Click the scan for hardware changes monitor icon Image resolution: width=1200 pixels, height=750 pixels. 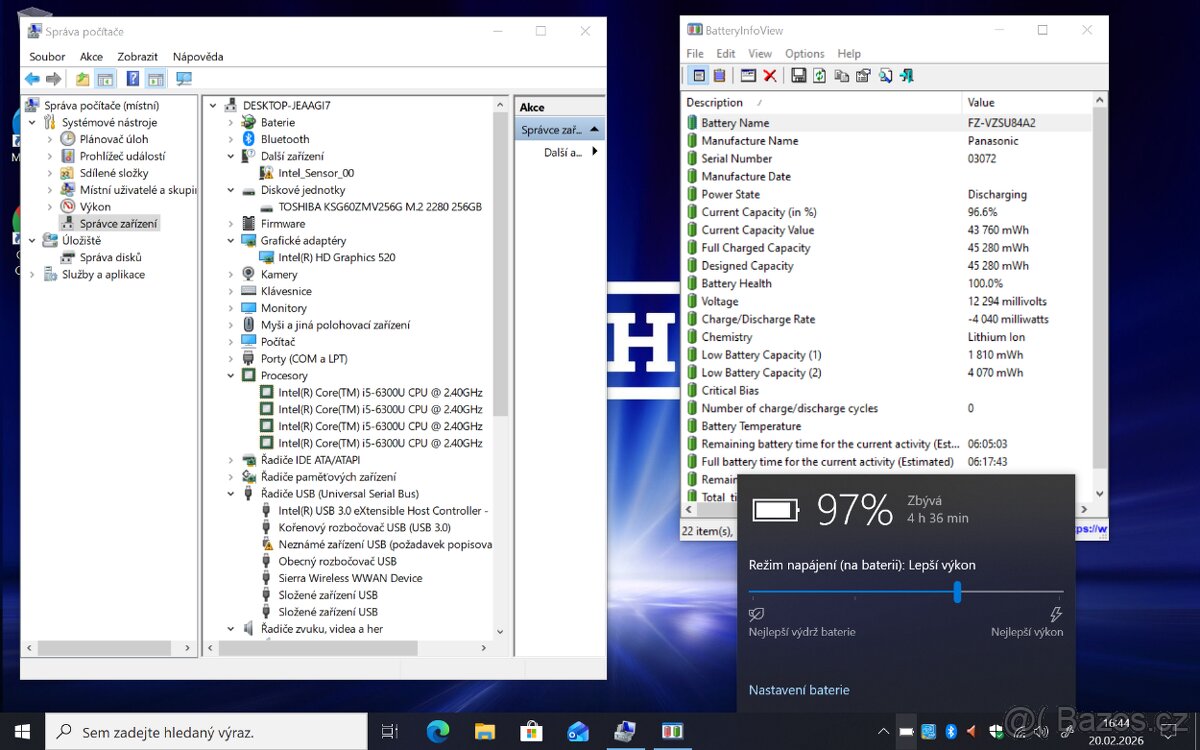[x=183, y=79]
